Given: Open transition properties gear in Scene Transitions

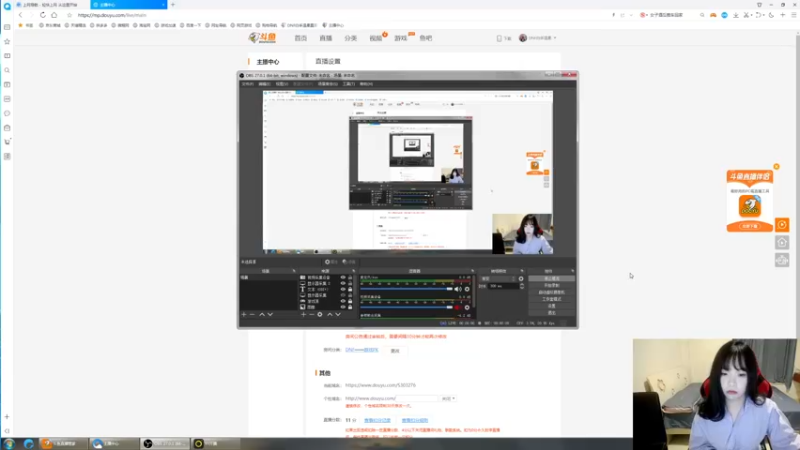Looking at the screenshot, I should (x=521, y=279).
